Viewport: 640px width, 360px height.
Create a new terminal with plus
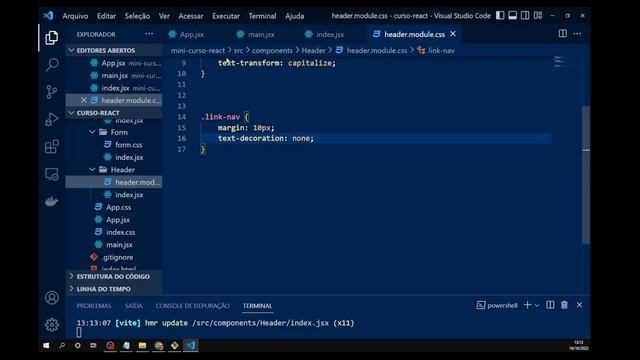527,305
